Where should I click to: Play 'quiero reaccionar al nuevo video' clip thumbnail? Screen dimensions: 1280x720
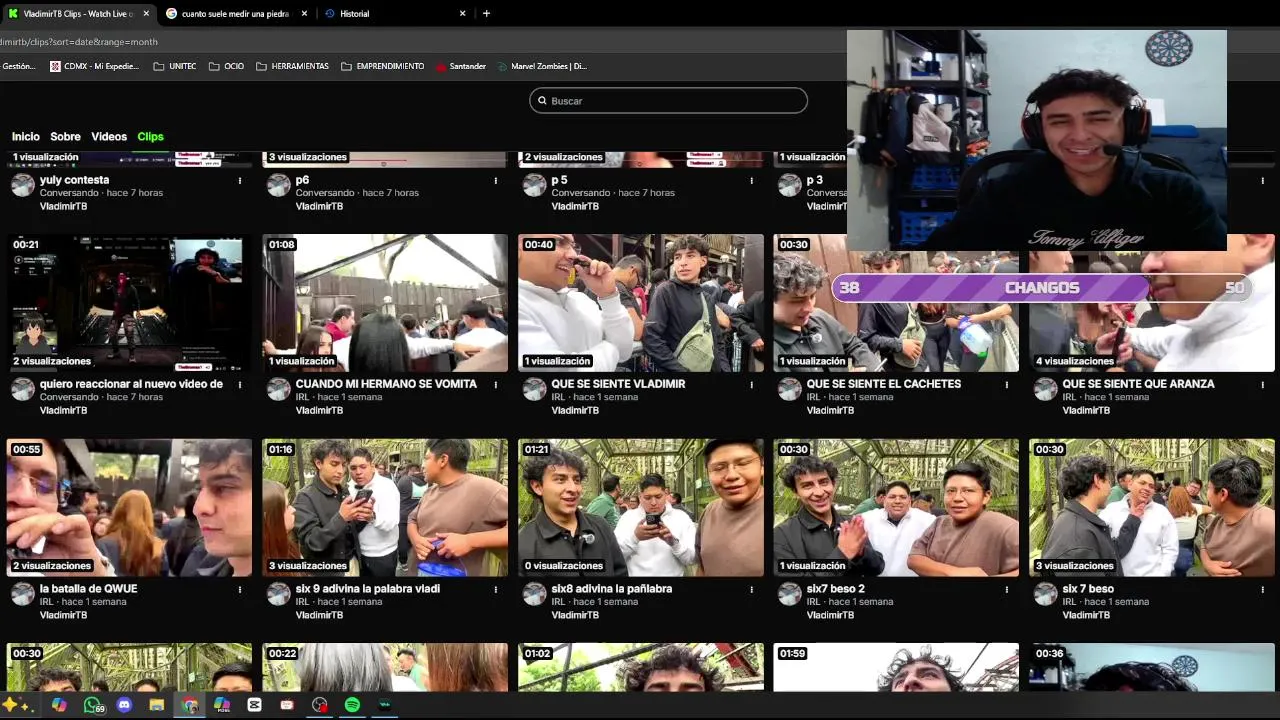(129, 303)
